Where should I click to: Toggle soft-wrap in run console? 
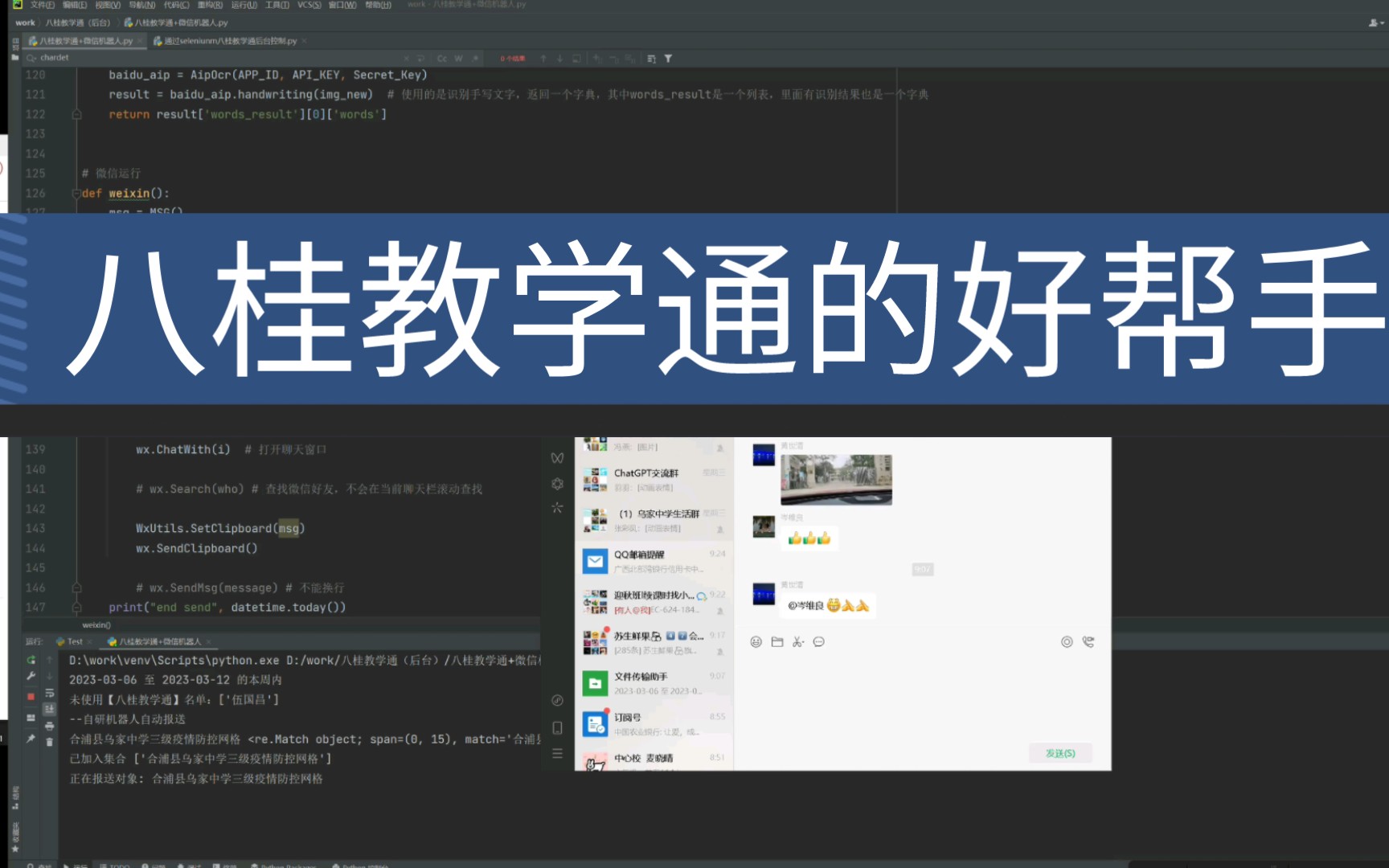pos(49,693)
